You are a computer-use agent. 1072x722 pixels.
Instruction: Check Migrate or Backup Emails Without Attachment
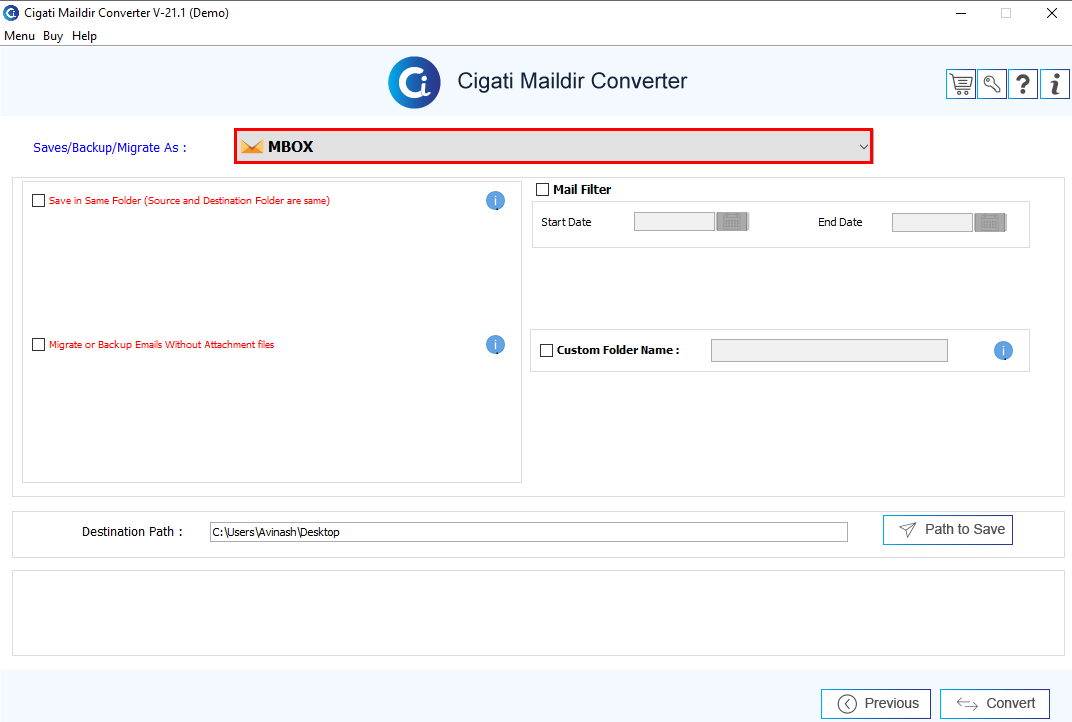[x=38, y=345]
